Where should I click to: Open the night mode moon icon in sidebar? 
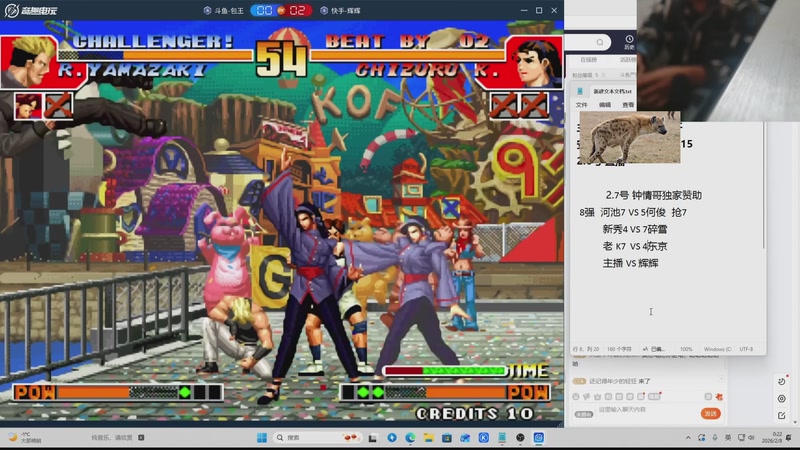click(782, 381)
